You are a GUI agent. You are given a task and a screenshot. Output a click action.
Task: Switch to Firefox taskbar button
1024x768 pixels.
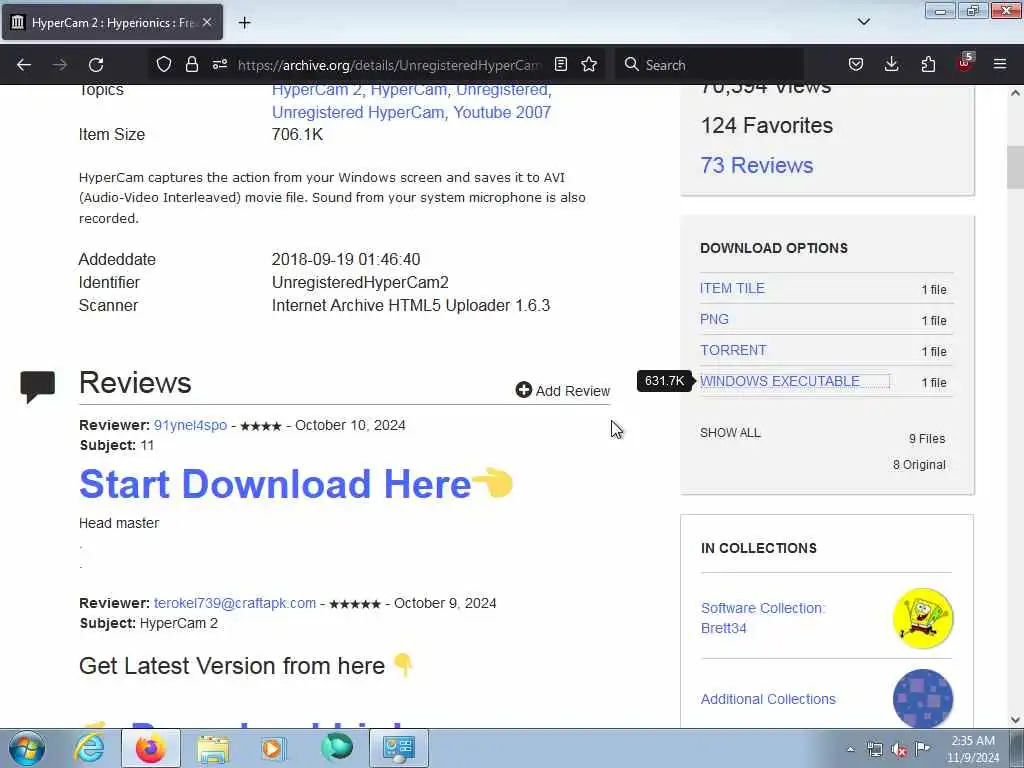coord(151,748)
